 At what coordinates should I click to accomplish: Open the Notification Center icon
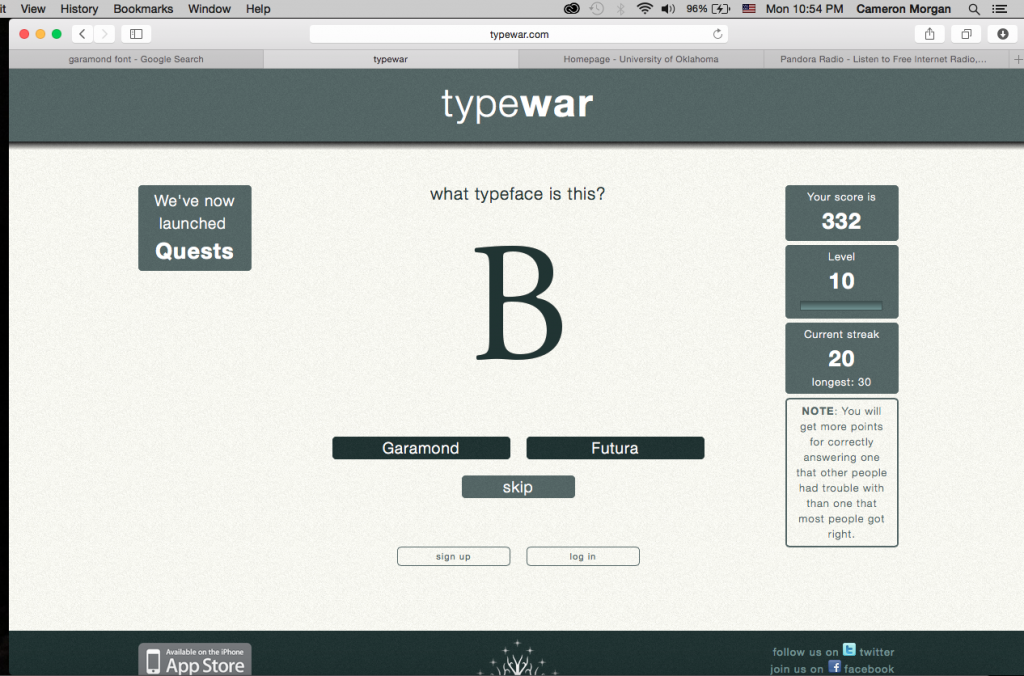pos(999,9)
